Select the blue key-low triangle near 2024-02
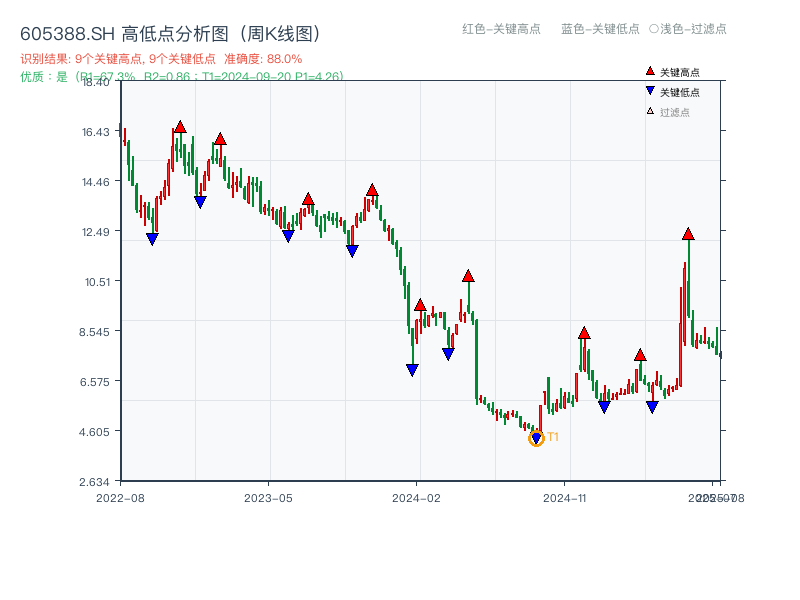 pyautogui.click(x=412, y=369)
